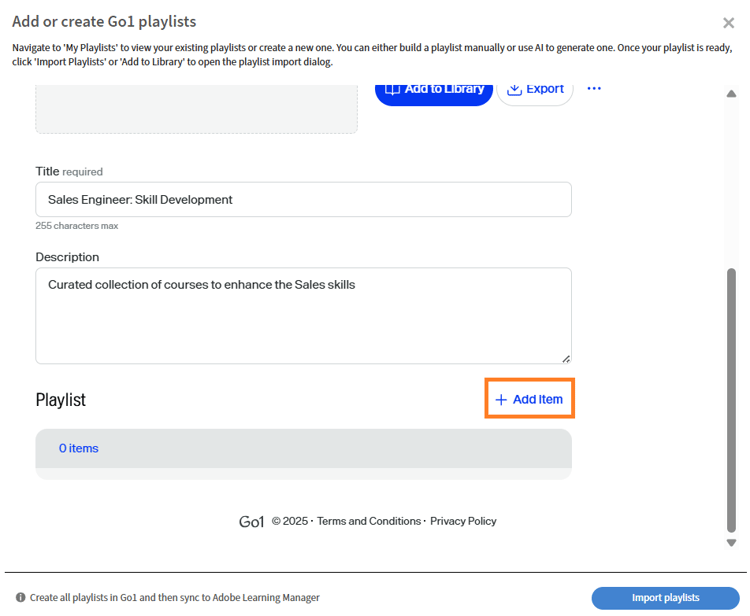750x616 pixels.
Task: Click the Title field label
Action: point(47,172)
